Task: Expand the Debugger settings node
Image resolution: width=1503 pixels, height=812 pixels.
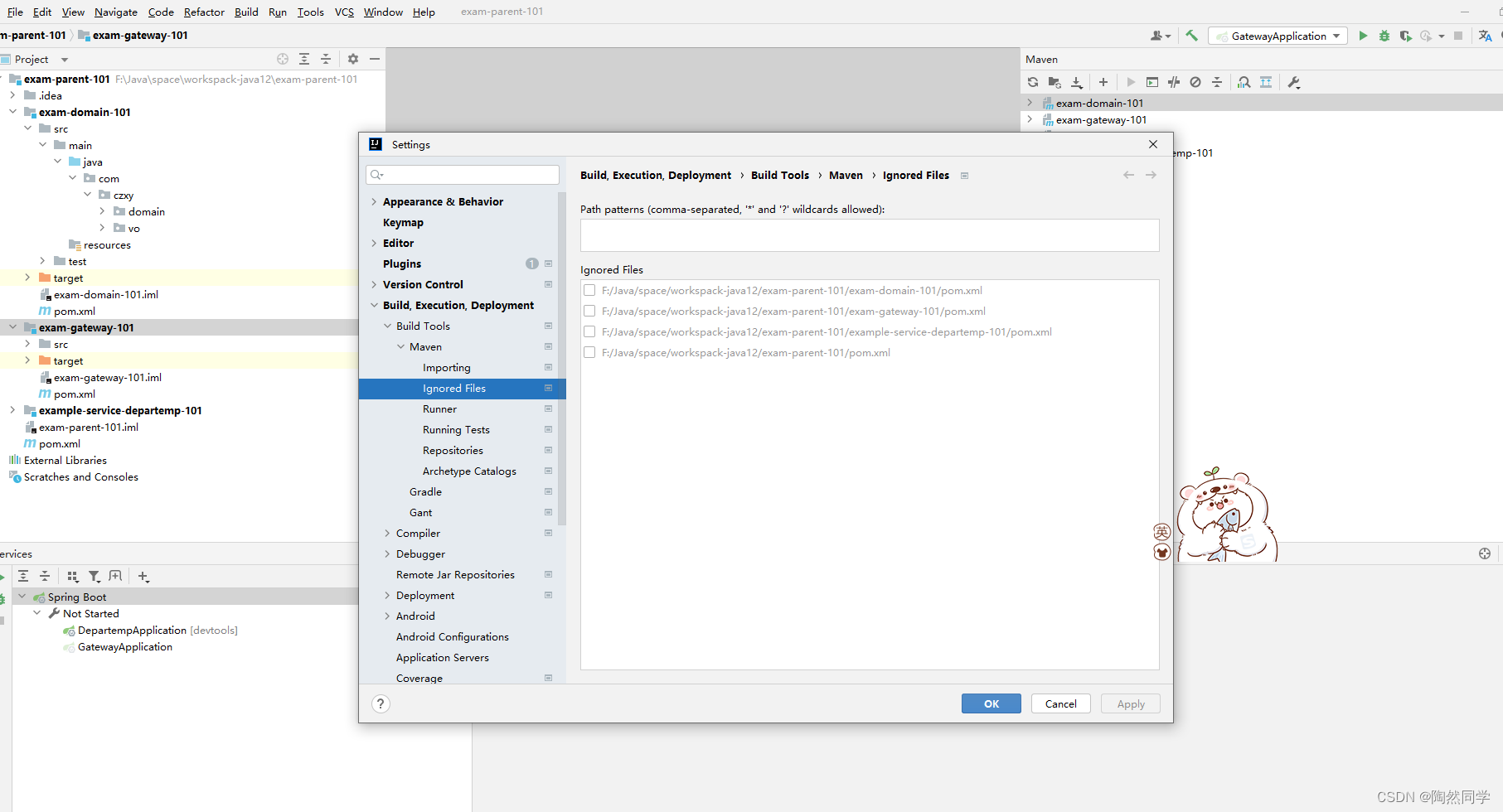Action: click(x=387, y=553)
